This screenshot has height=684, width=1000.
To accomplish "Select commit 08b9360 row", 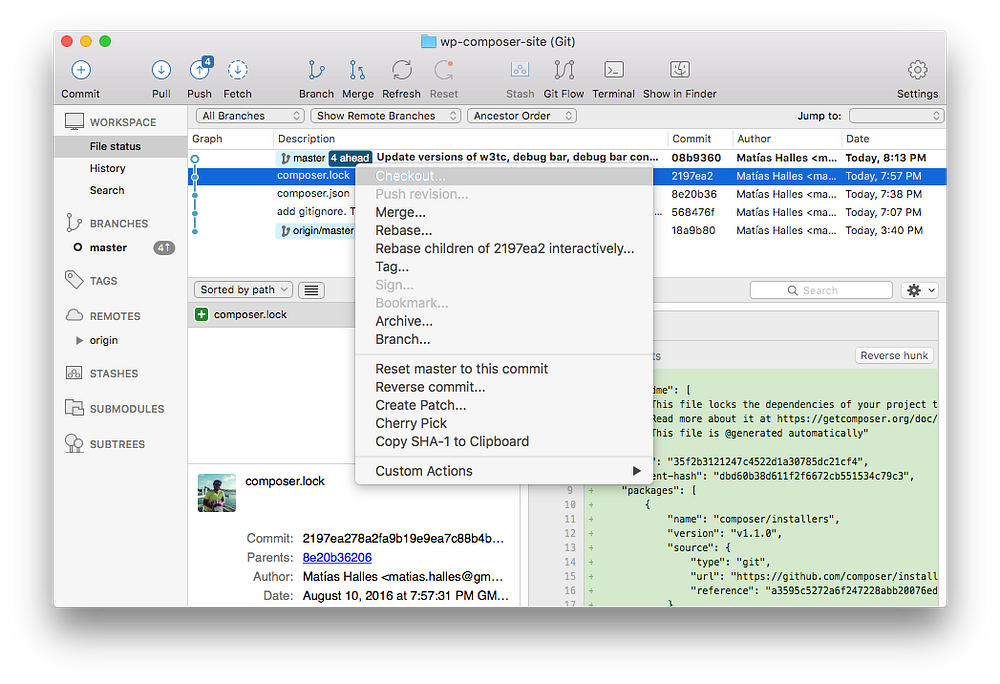I will [567, 158].
